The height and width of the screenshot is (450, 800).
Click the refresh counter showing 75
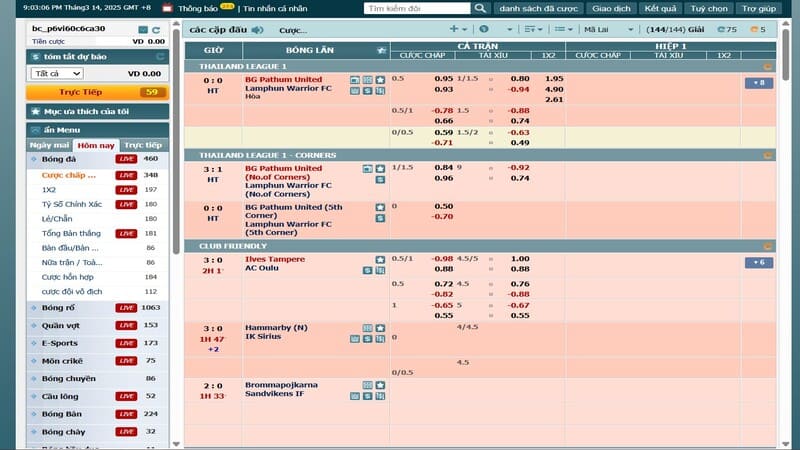[x=727, y=30]
